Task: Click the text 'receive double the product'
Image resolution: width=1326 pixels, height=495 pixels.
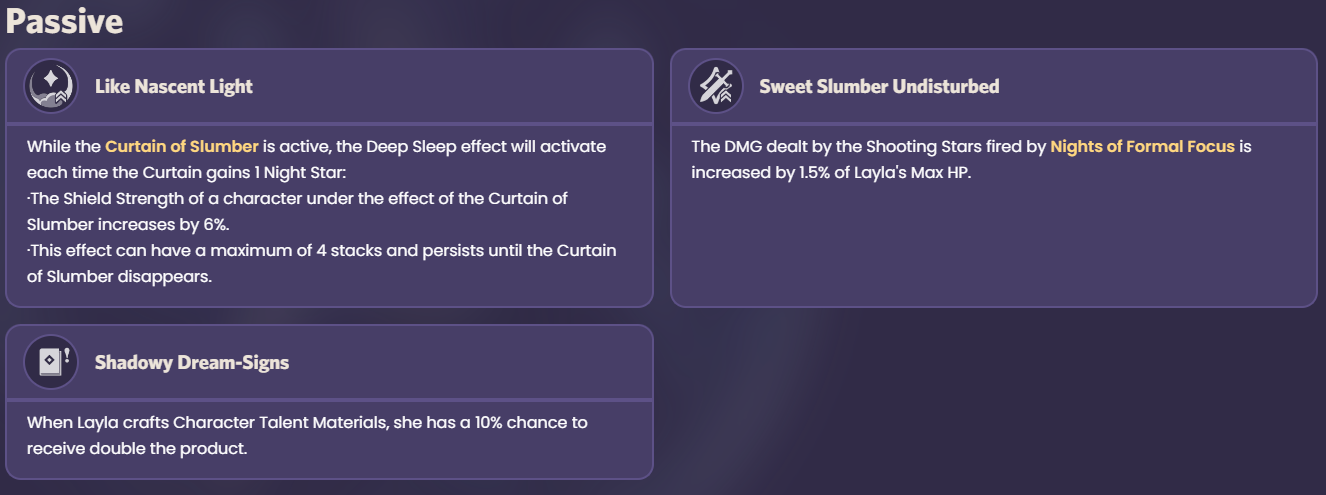Action: coord(137,448)
